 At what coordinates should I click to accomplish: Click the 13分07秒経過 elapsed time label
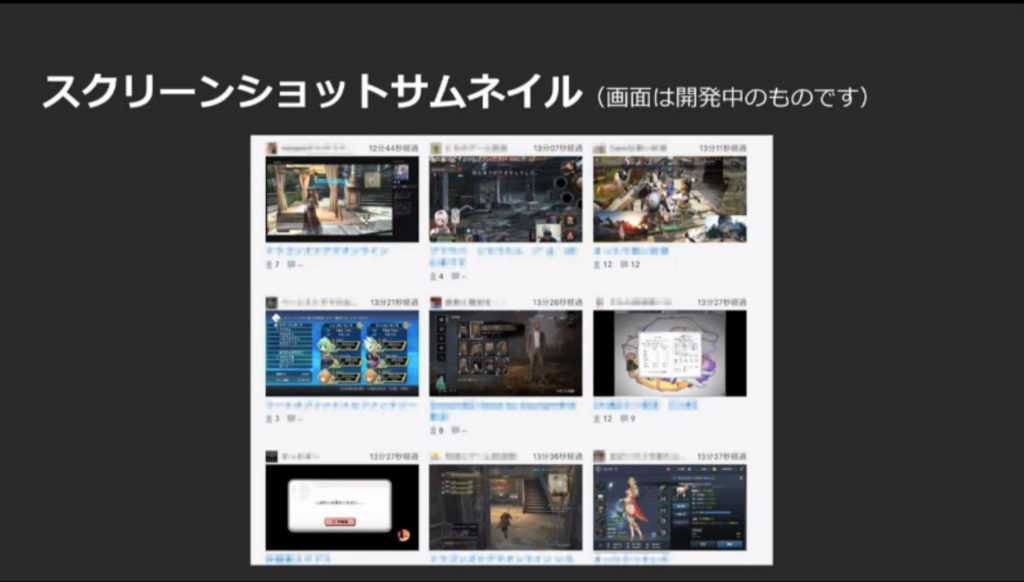tap(557, 148)
